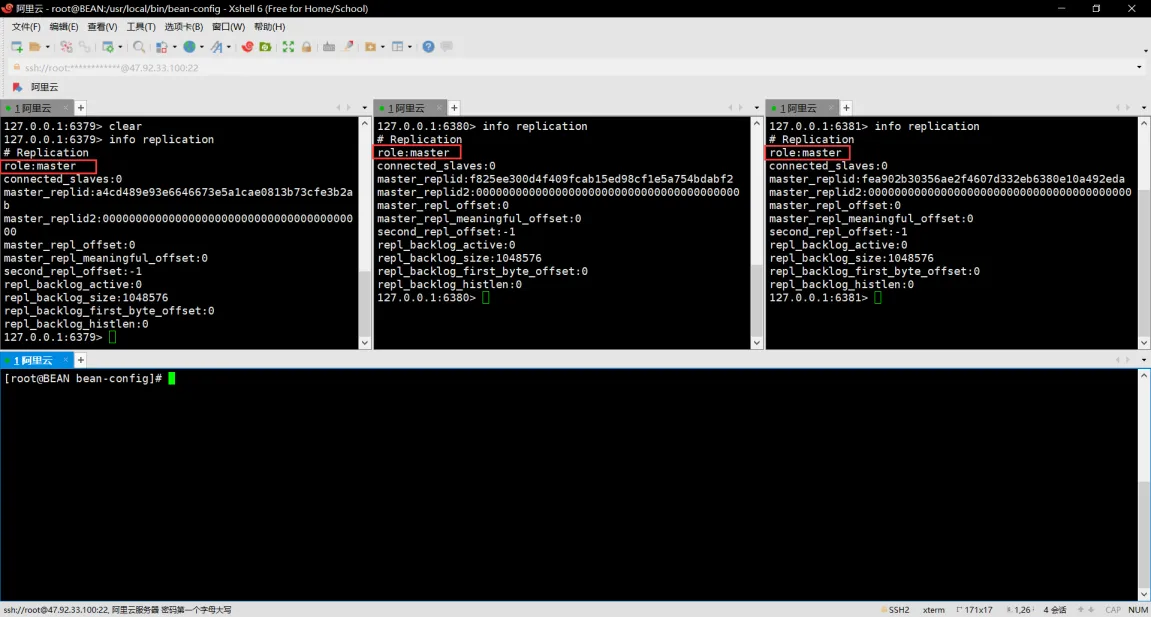
Task: Click the Open Session folder icon
Action: 35,47
